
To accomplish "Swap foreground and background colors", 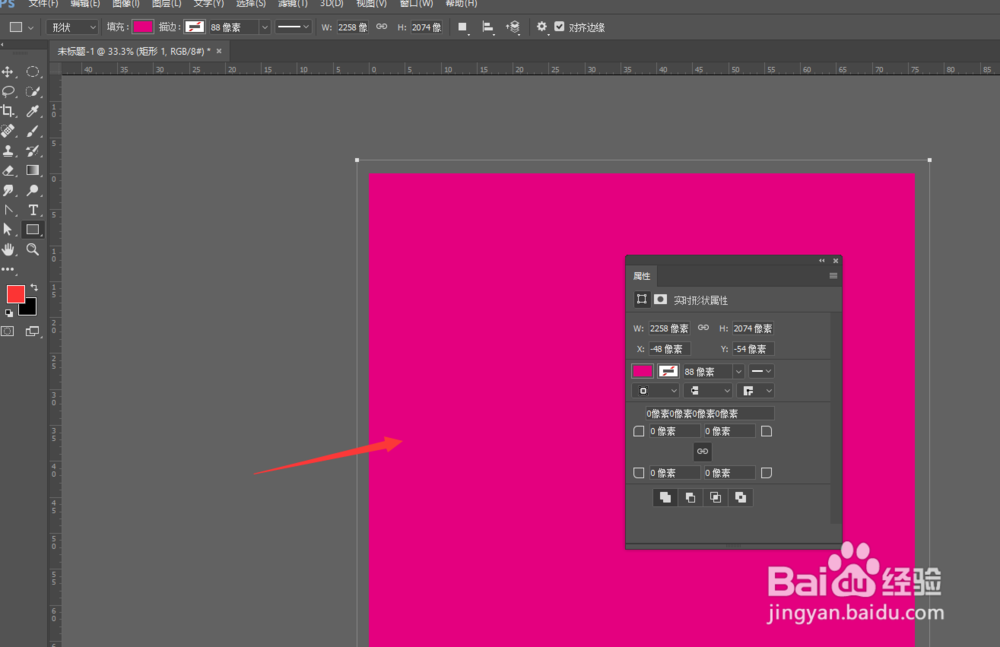I will pos(34,288).
